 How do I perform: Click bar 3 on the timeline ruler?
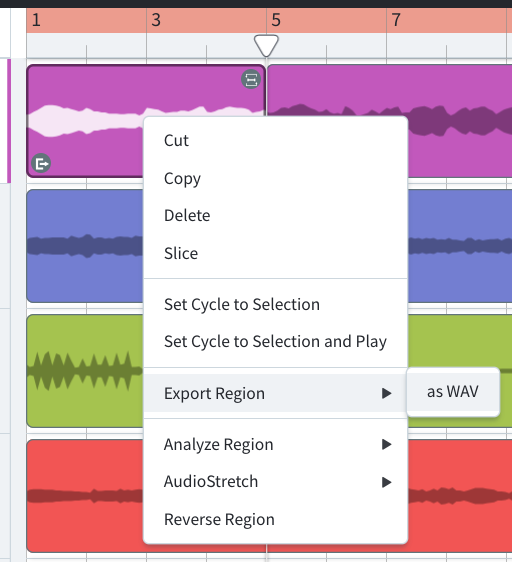click(156, 20)
